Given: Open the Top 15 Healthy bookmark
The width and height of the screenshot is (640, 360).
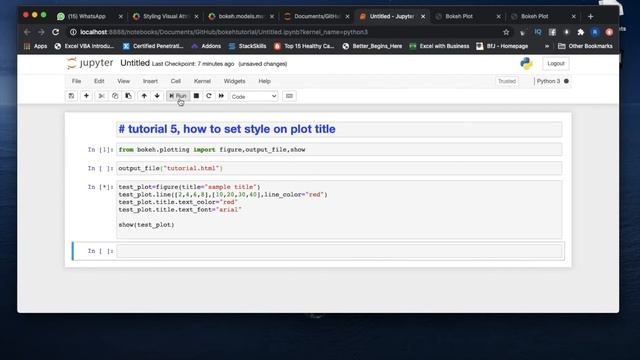Looking at the screenshot, I should 304,46.
